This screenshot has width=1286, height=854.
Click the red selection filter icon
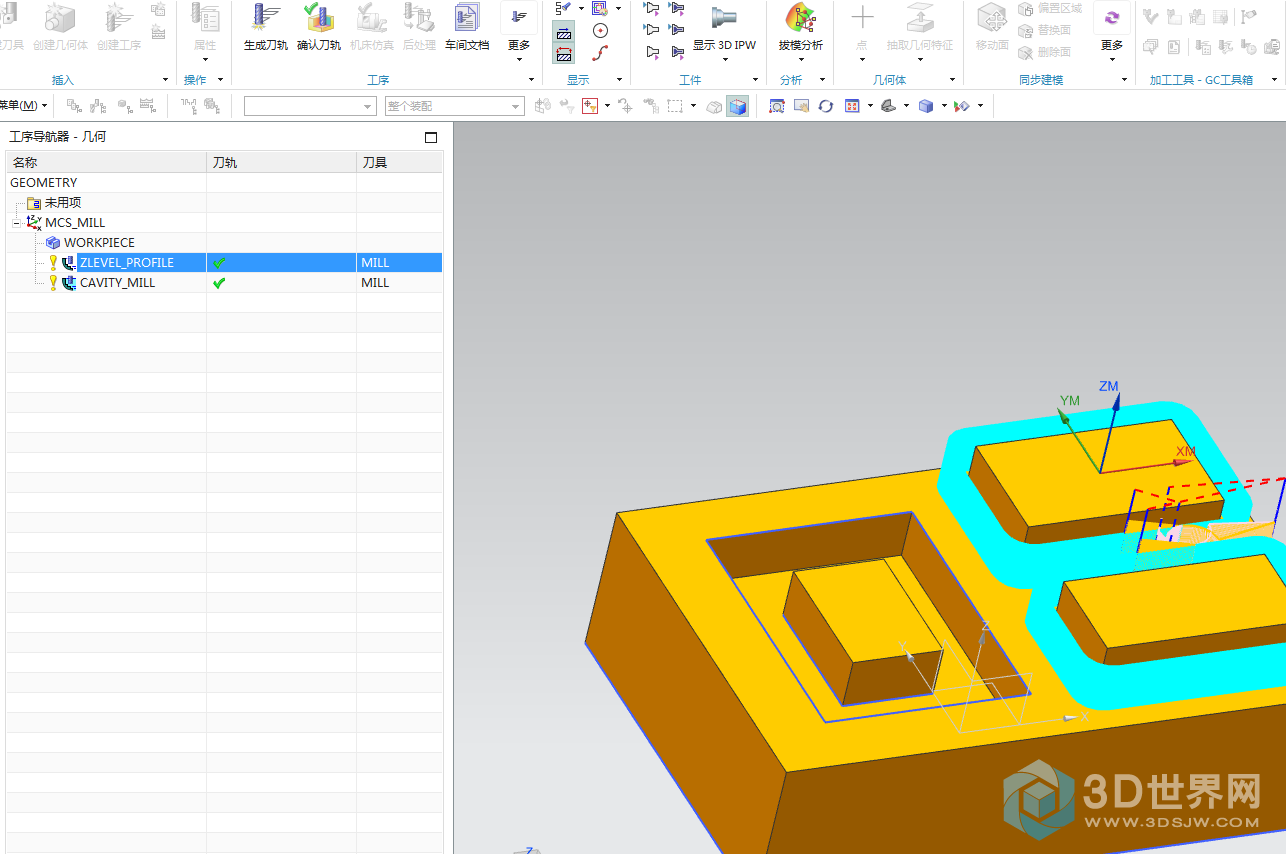[x=590, y=106]
